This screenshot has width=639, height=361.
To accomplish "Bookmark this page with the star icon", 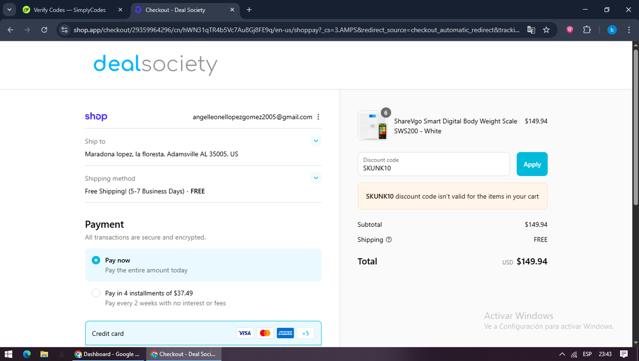I will point(546,30).
